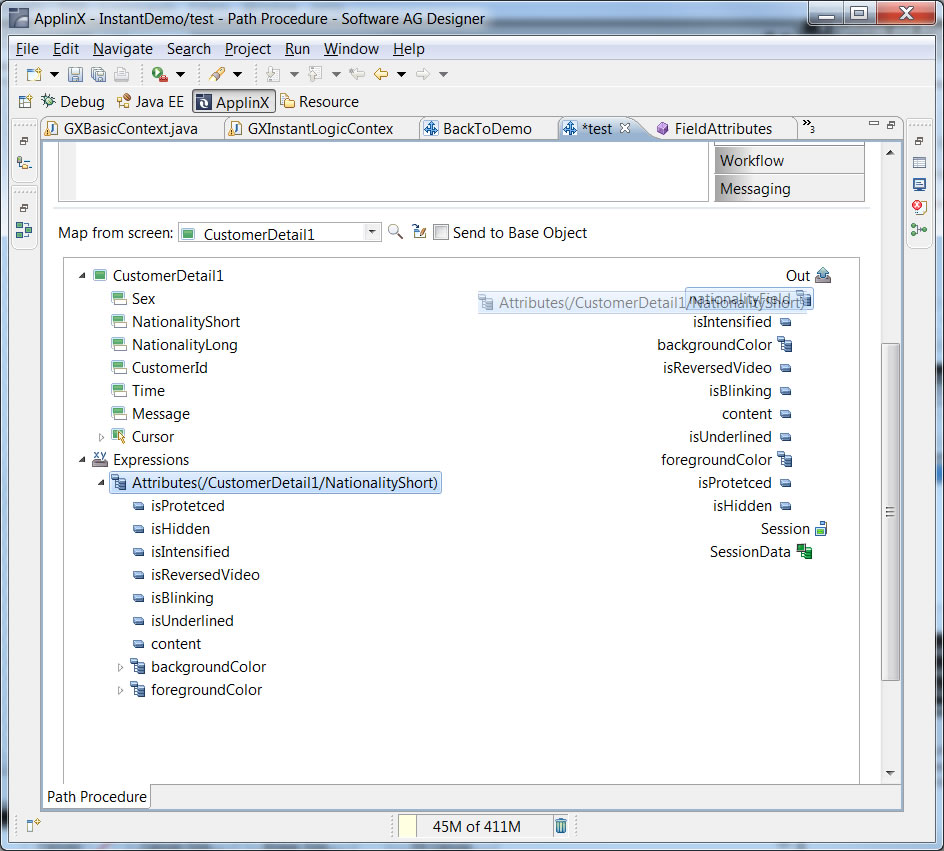Viewport: 944px width, 851px height.
Task: Click the Expressions xy icon
Action: point(100,459)
